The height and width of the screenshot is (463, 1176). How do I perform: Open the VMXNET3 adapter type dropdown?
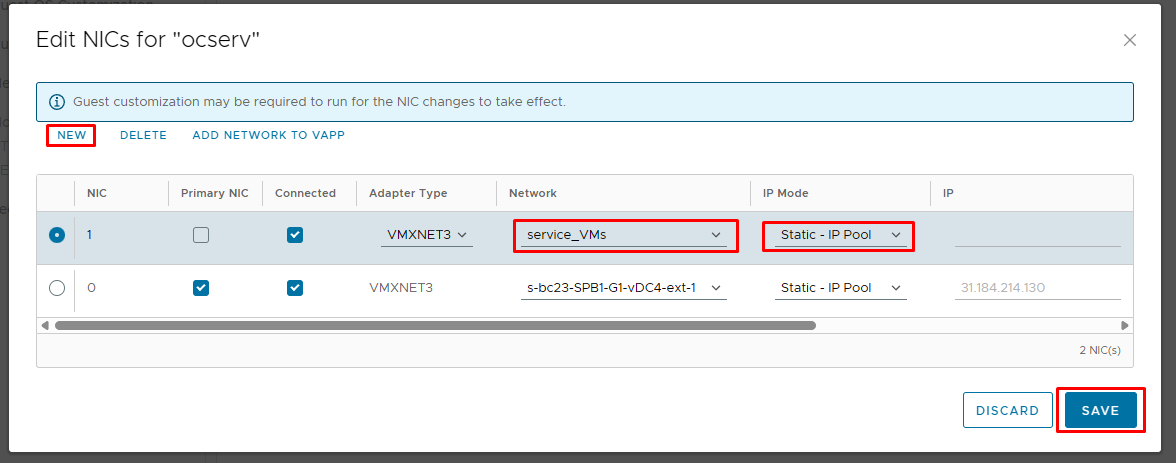427,235
